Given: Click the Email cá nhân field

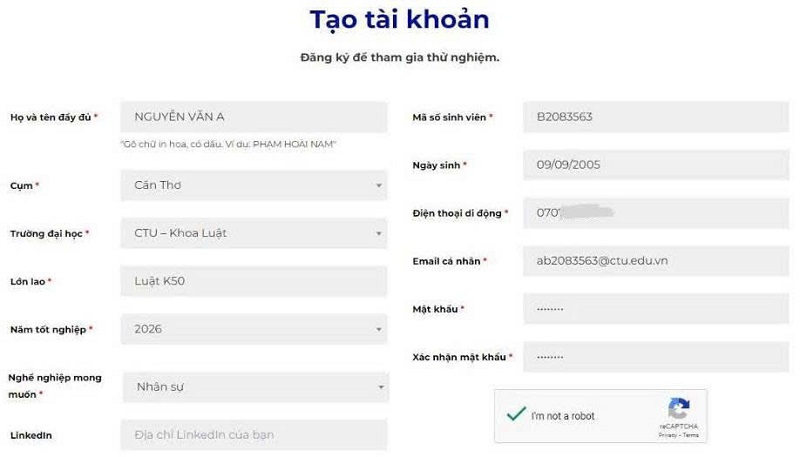Looking at the screenshot, I should (x=656, y=261).
